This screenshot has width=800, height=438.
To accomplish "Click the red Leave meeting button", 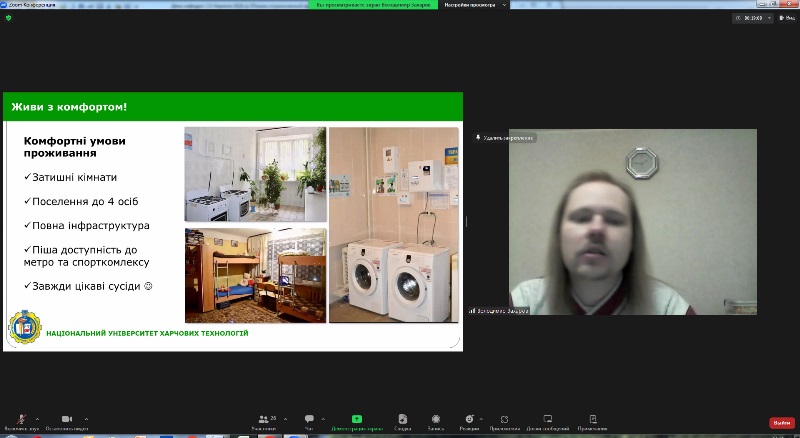I will click(x=782, y=423).
